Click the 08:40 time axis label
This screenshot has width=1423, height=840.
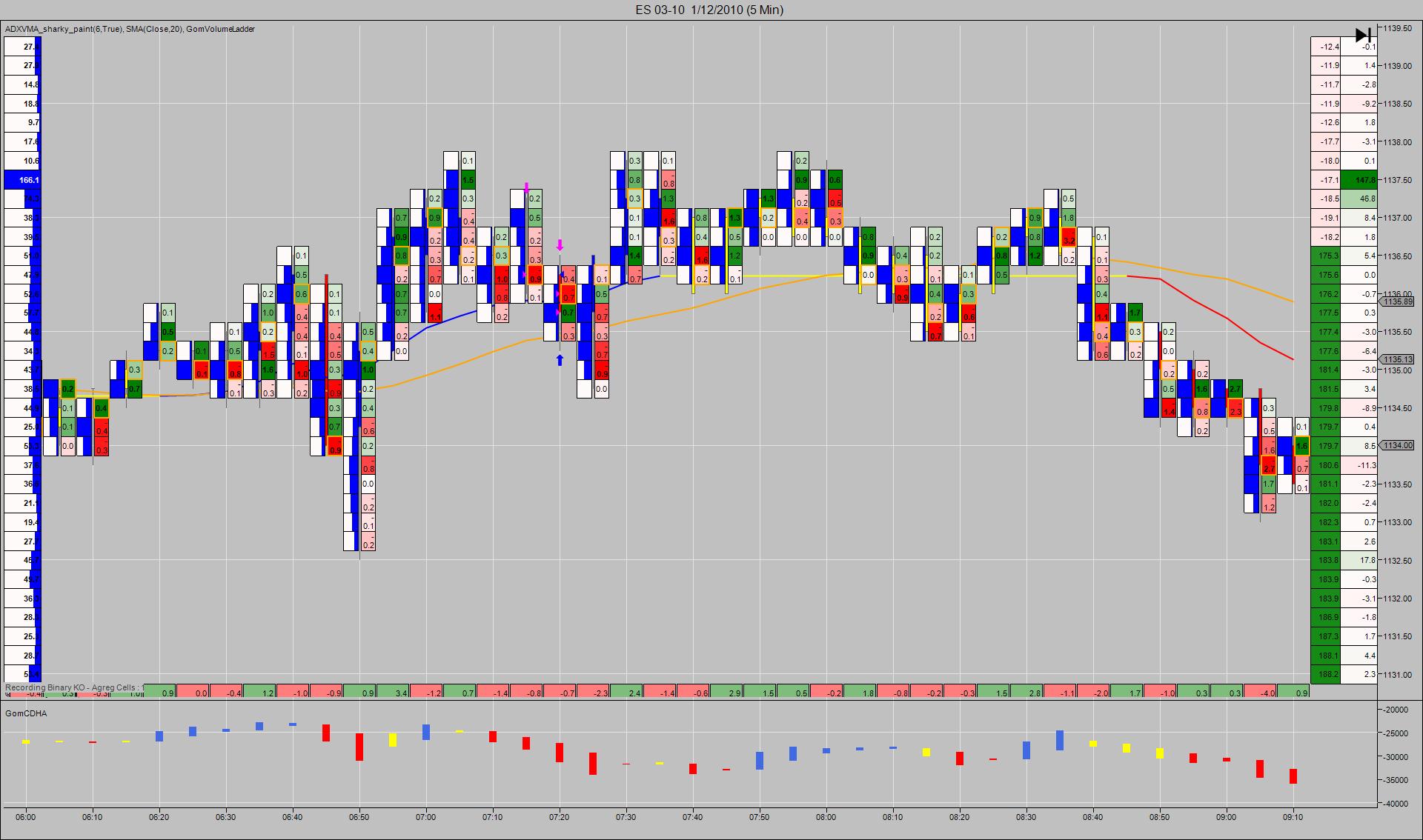tap(1093, 817)
